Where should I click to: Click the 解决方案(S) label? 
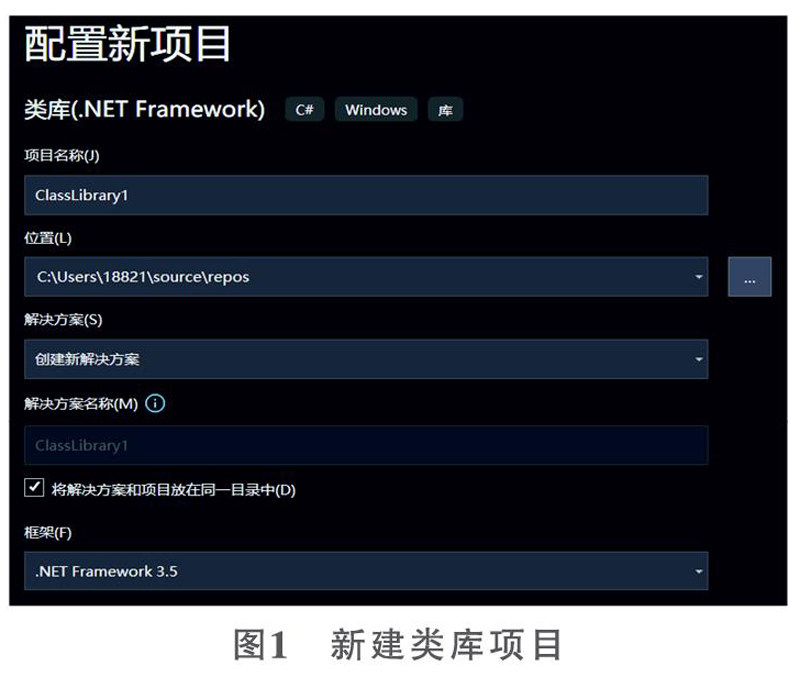tap(63, 319)
